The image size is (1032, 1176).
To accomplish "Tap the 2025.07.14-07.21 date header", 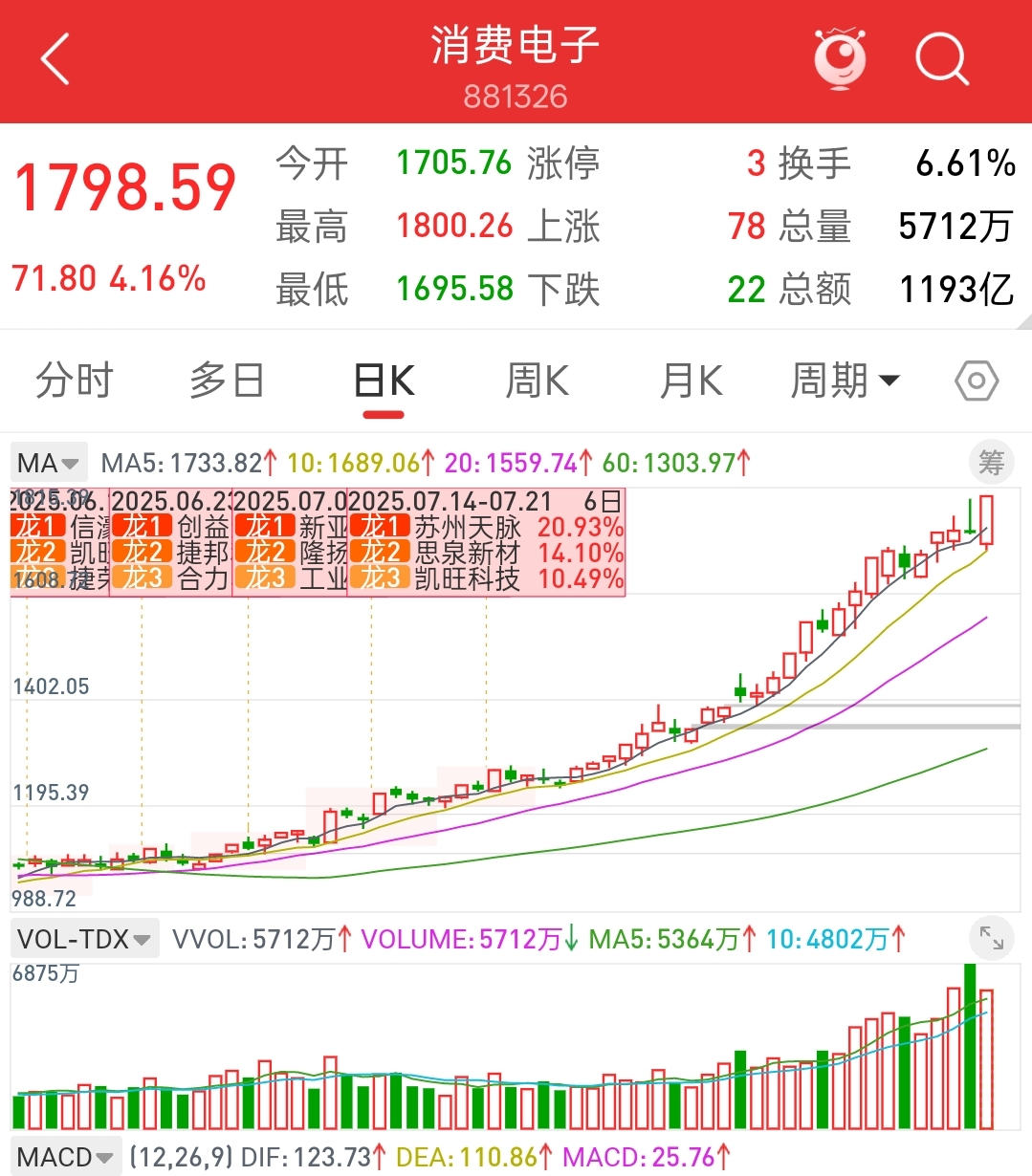I will [x=450, y=501].
